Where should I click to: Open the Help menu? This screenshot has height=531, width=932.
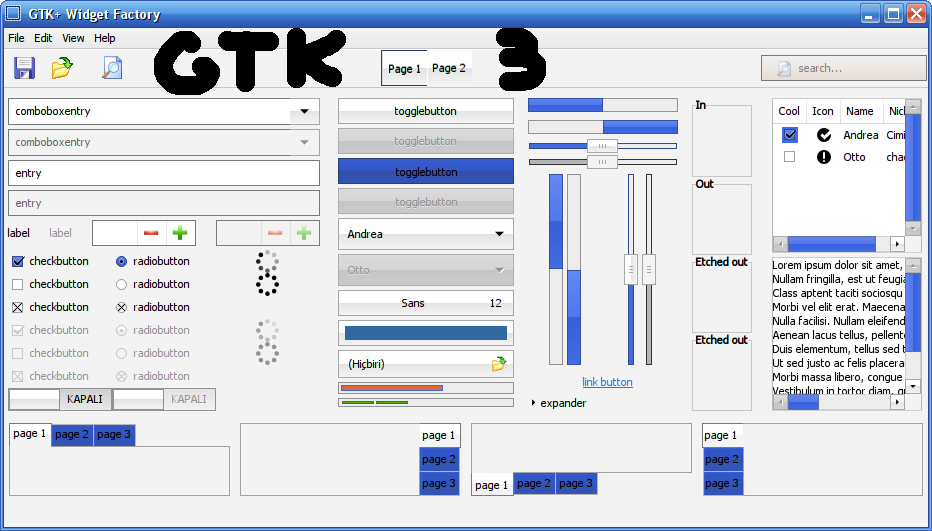pyautogui.click(x=105, y=38)
